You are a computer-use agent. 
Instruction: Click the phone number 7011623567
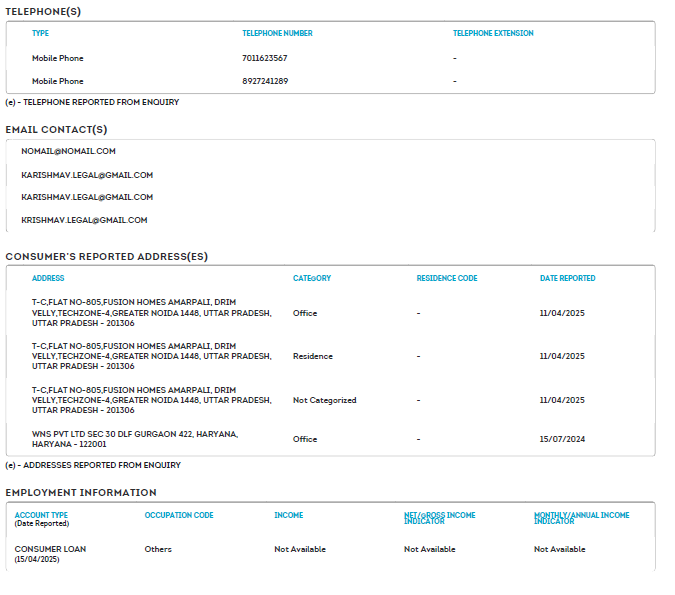[x=265, y=58]
